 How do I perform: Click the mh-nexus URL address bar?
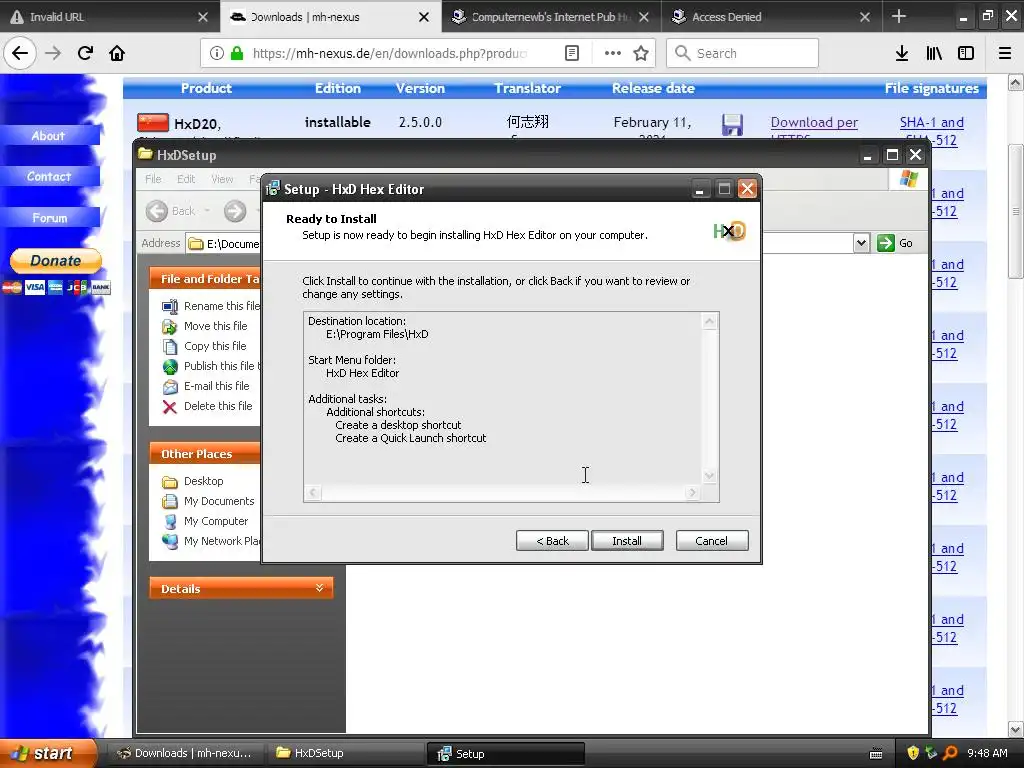pyautogui.click(x=390, y=53)
